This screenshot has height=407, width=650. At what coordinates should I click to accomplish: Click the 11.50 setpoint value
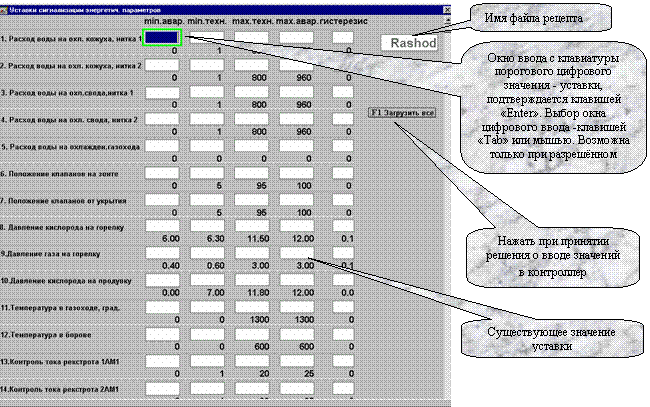[258, 239]
